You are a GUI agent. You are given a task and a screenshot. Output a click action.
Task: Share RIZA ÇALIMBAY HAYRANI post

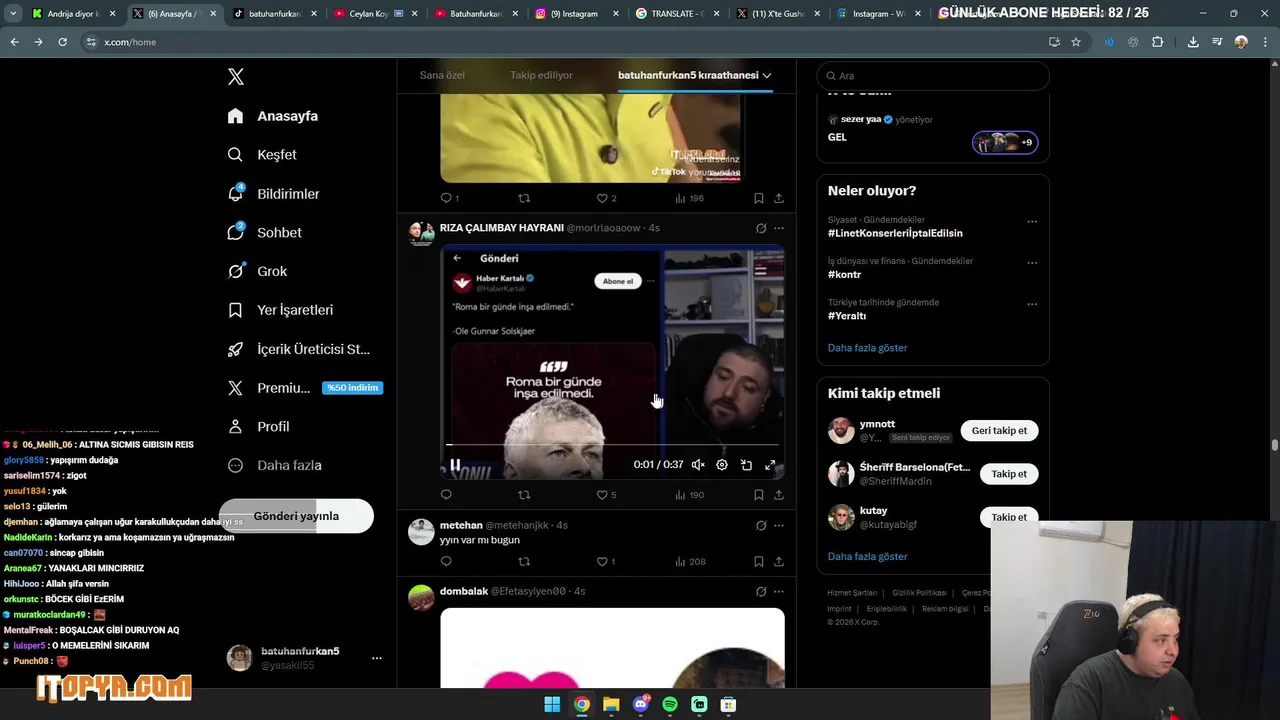779,495
